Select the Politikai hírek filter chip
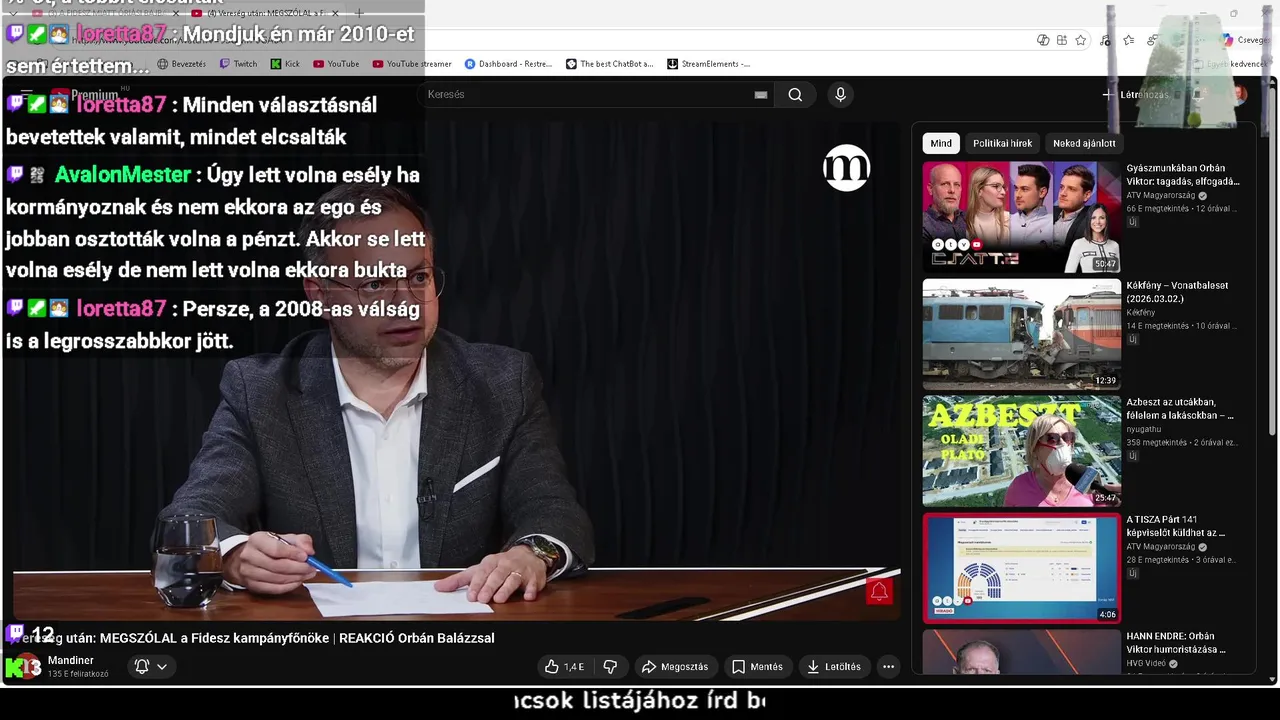This screenshot has height=720, width=1280. click(x=1002, y=143)
